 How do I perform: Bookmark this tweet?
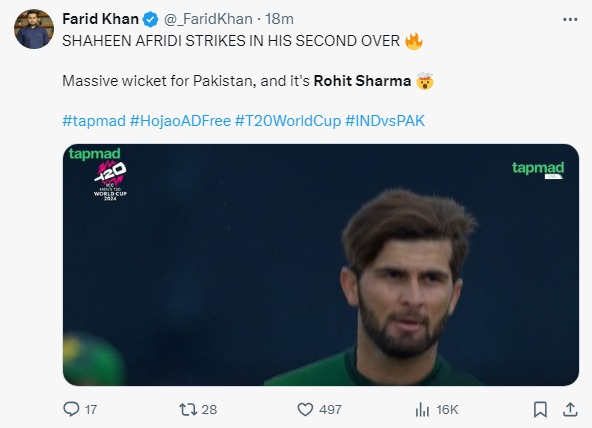[540, 409]
